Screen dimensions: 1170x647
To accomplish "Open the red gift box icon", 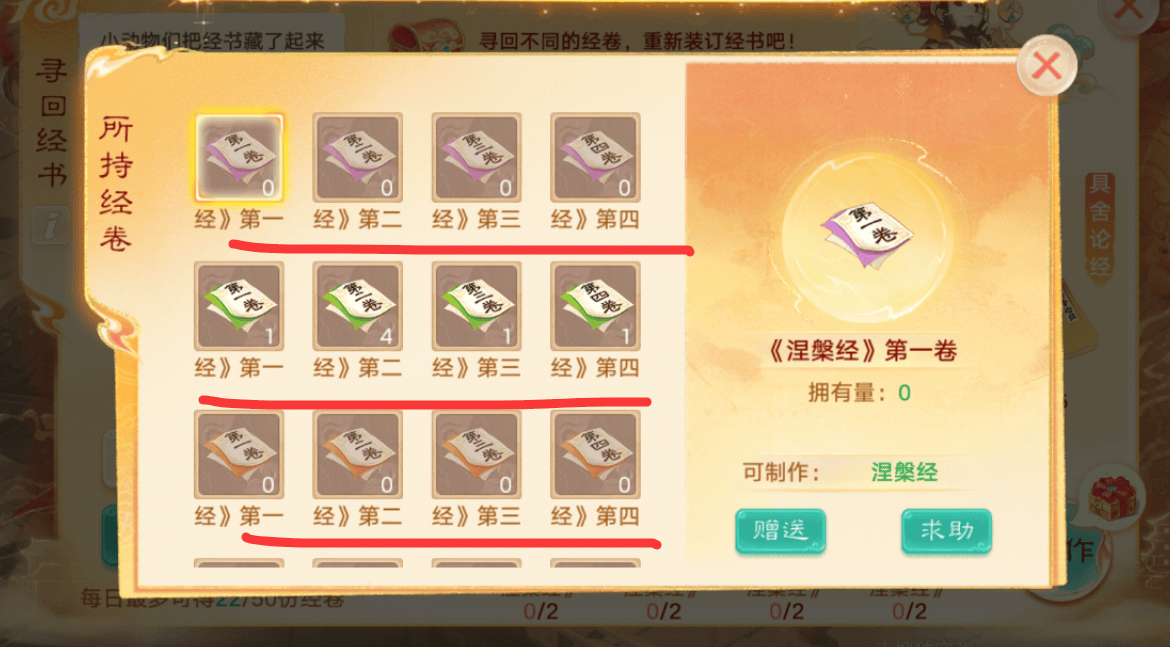I will (1112, 498).
